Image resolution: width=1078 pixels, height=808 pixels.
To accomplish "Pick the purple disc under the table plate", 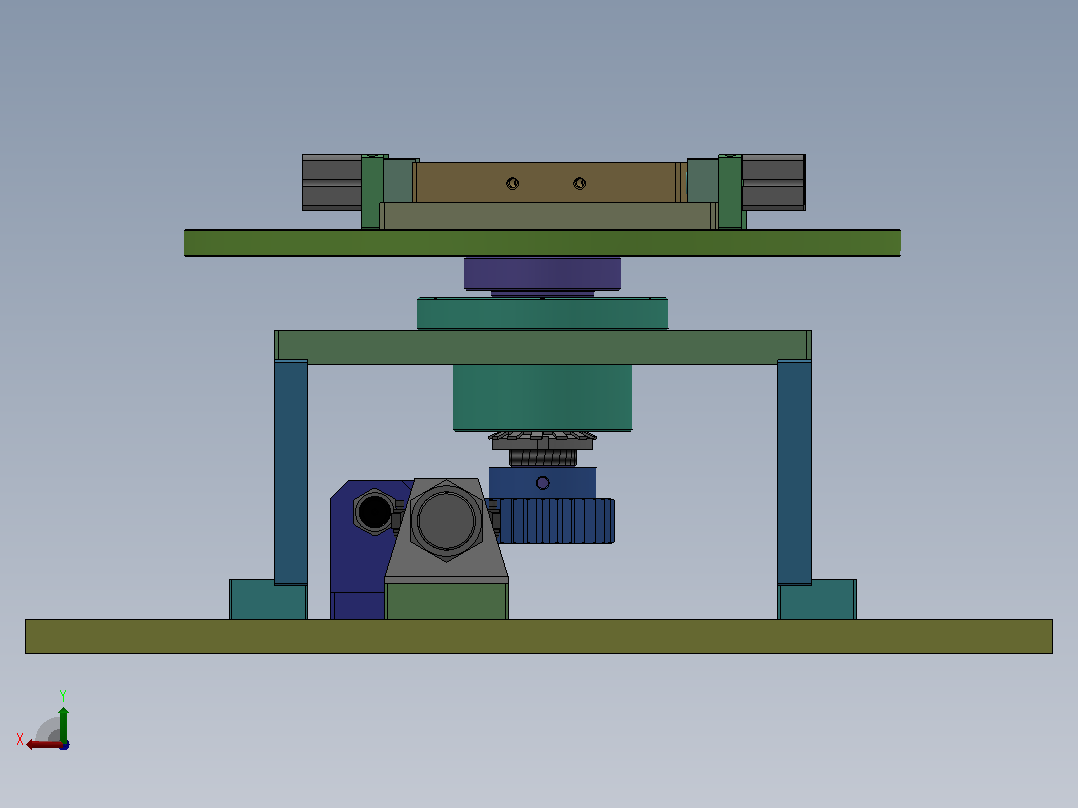I will click(542, 274).
